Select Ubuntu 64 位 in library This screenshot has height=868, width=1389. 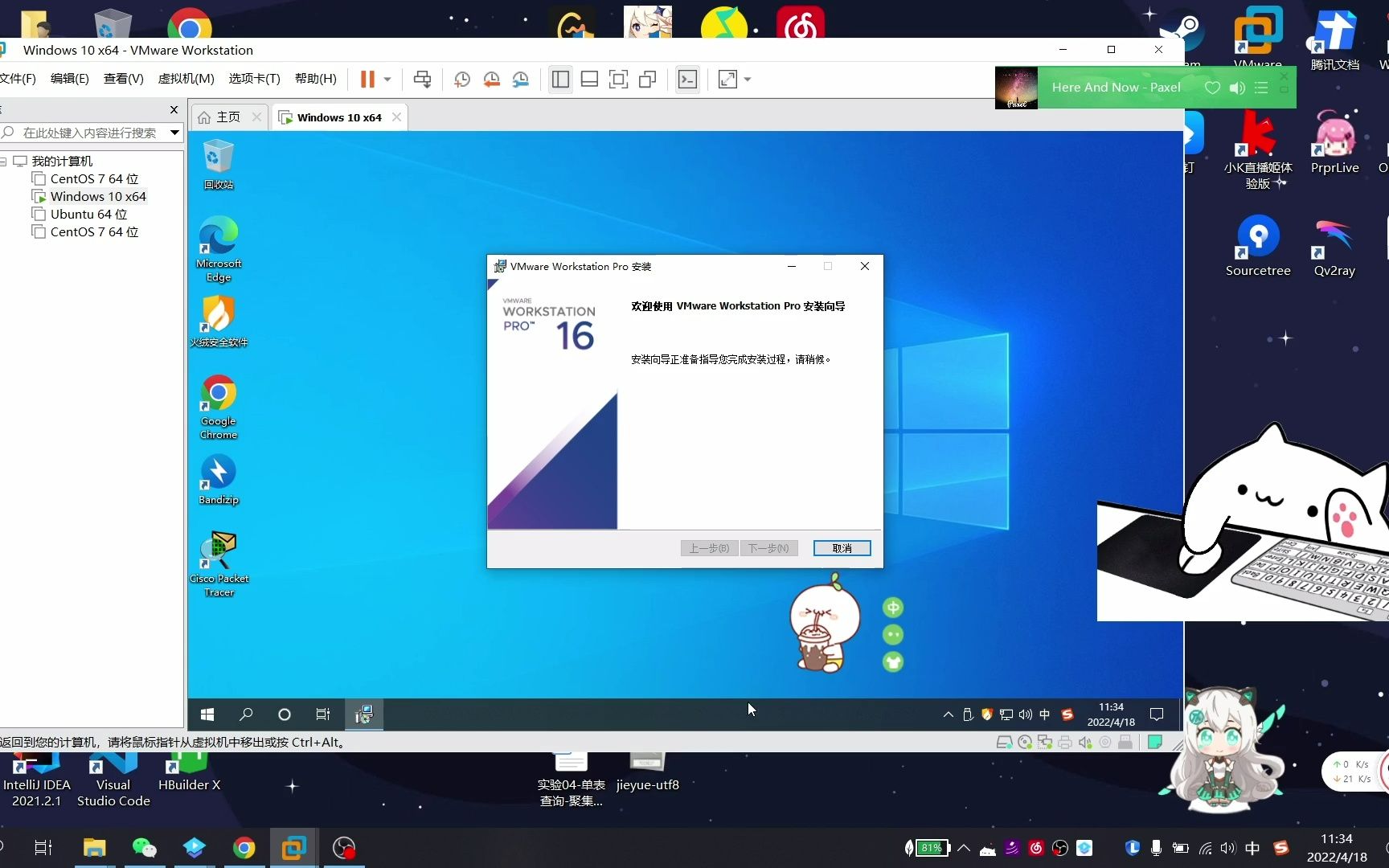(80, 214)
